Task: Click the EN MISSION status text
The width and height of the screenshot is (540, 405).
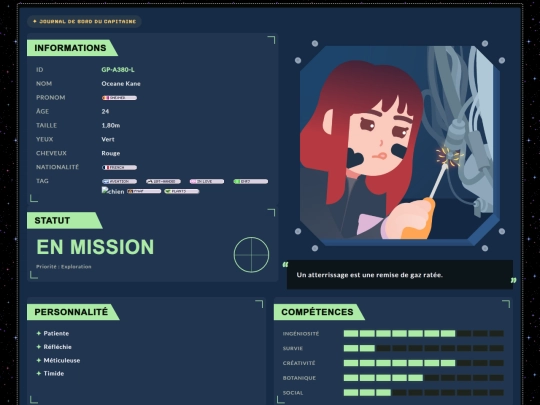Action: [95, 247]
